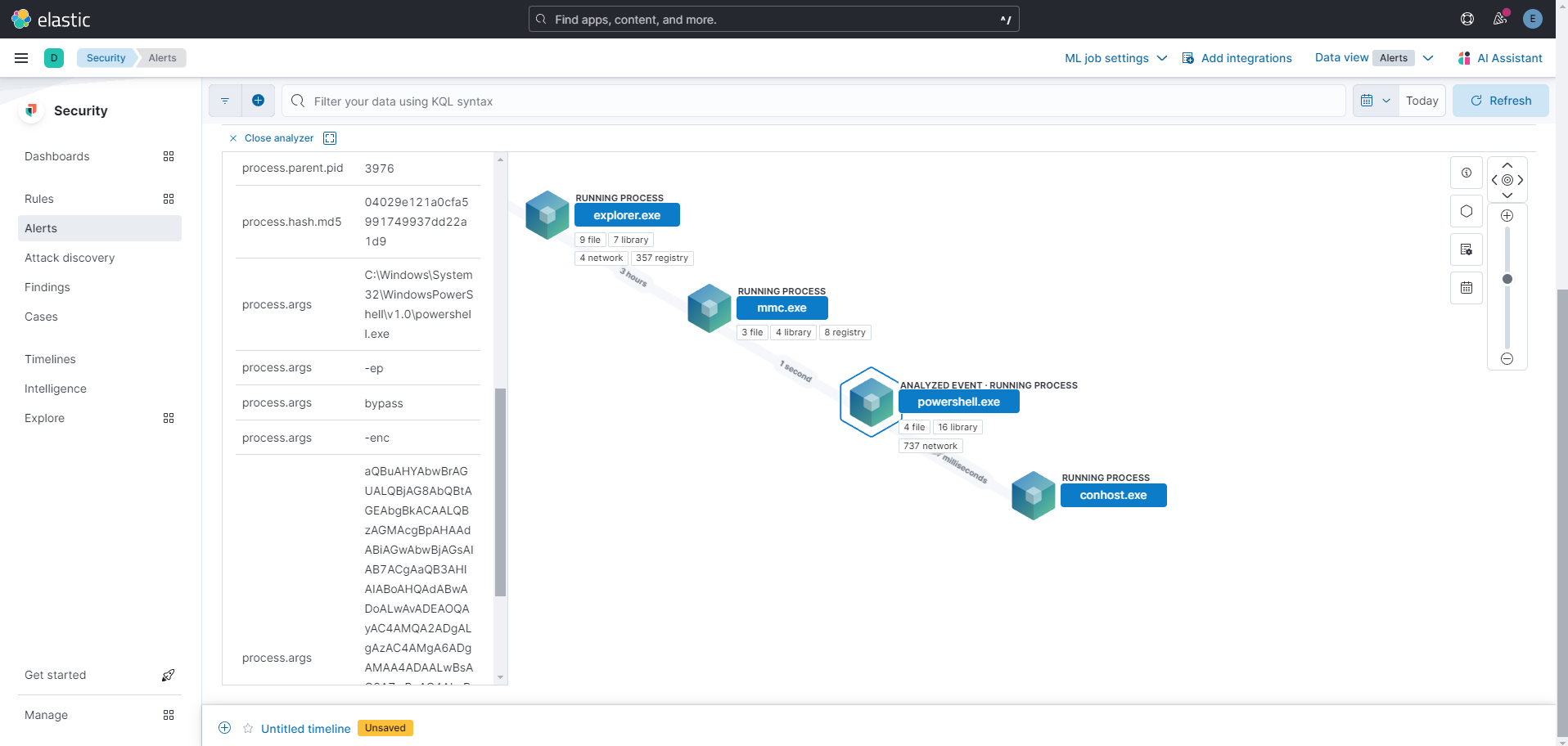Zoom in the analyzer graph
Viewport: 1568px width, 746px height.
pos(1507,216)
